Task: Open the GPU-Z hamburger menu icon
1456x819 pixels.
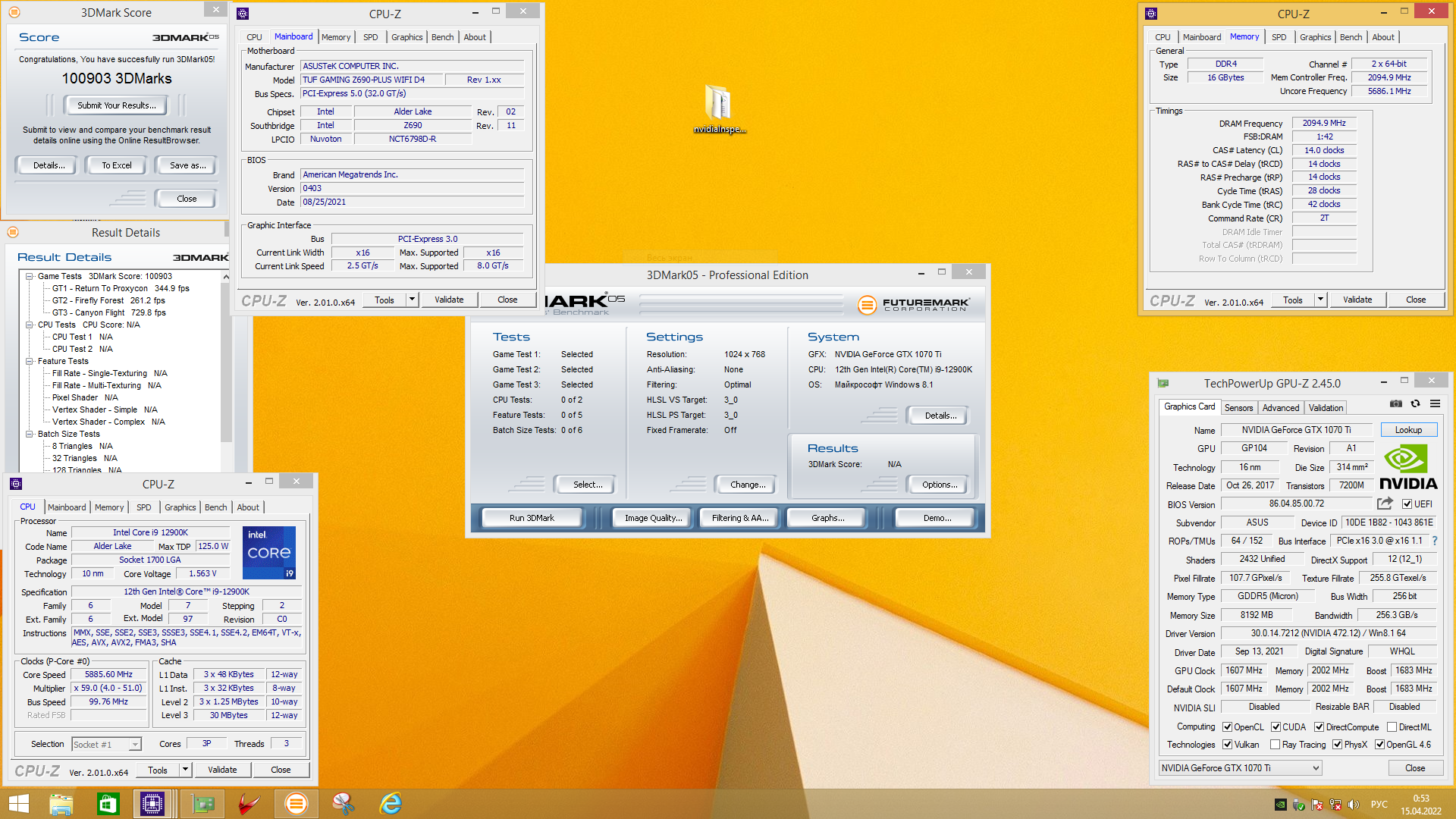Action: pyautogui.click(x=1435, y=404)
